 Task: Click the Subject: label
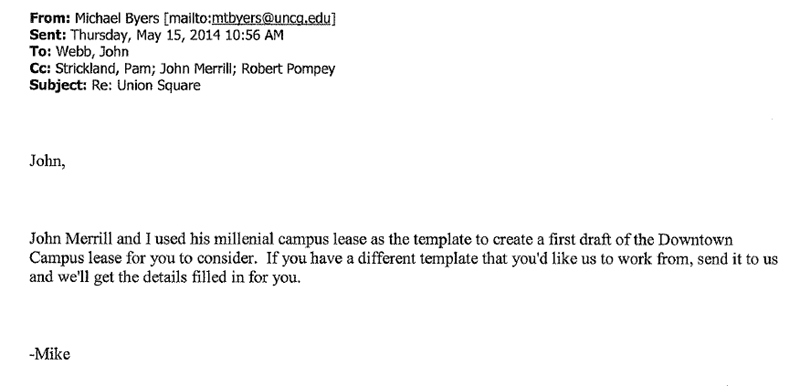point(58,85)
